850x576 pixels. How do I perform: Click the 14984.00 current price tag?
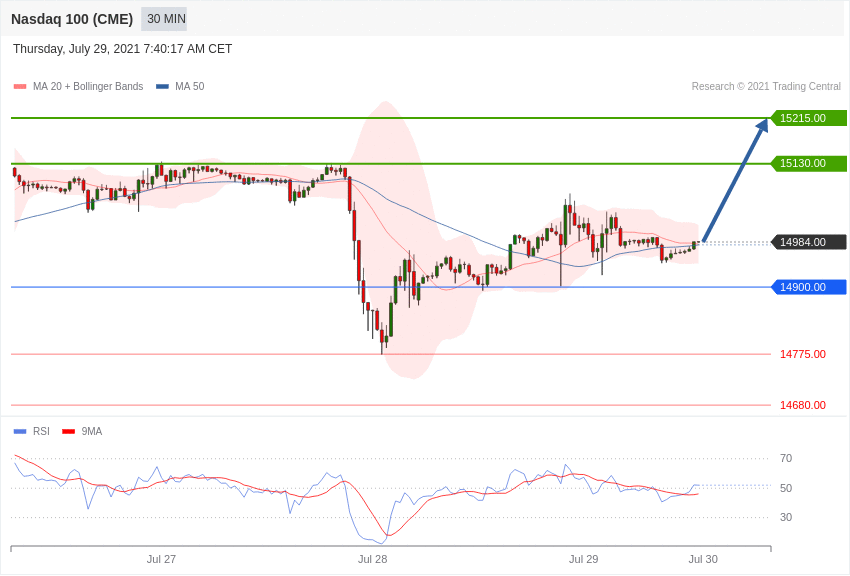pos(808,242)
